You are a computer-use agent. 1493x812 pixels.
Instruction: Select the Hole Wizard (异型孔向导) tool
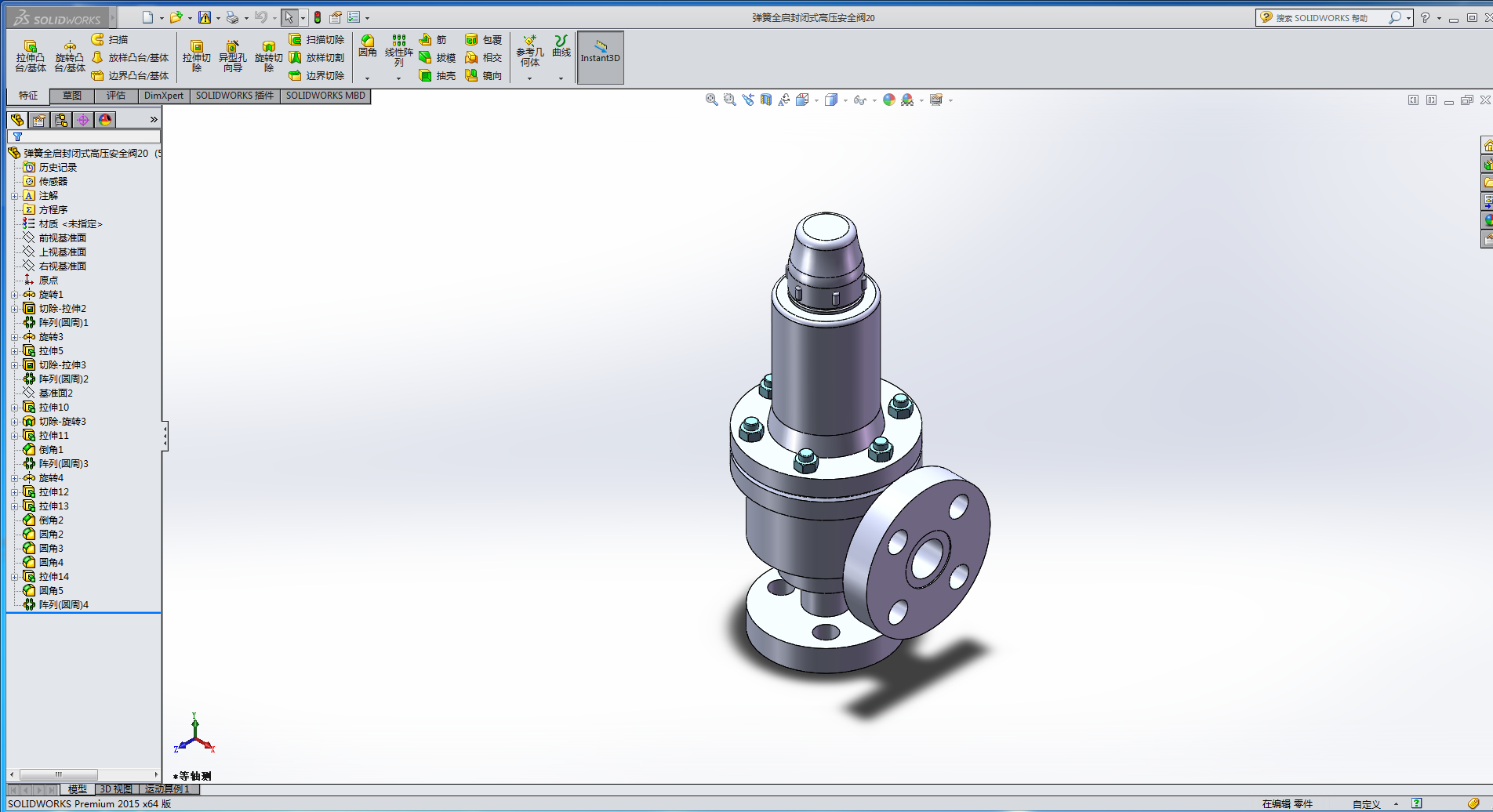pyautogui.click(x=232, y=56)
